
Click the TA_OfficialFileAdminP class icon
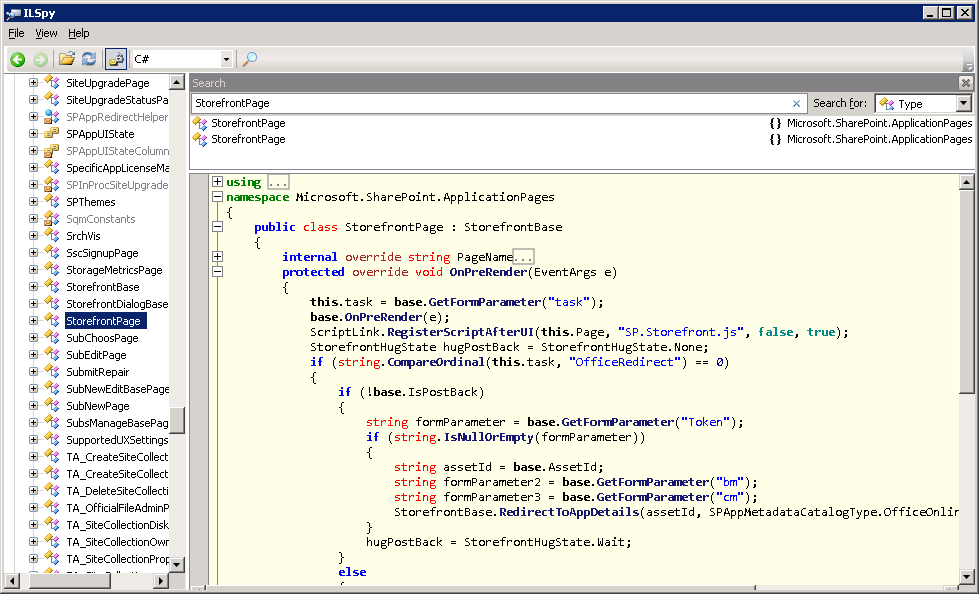(x=52, y=508)
